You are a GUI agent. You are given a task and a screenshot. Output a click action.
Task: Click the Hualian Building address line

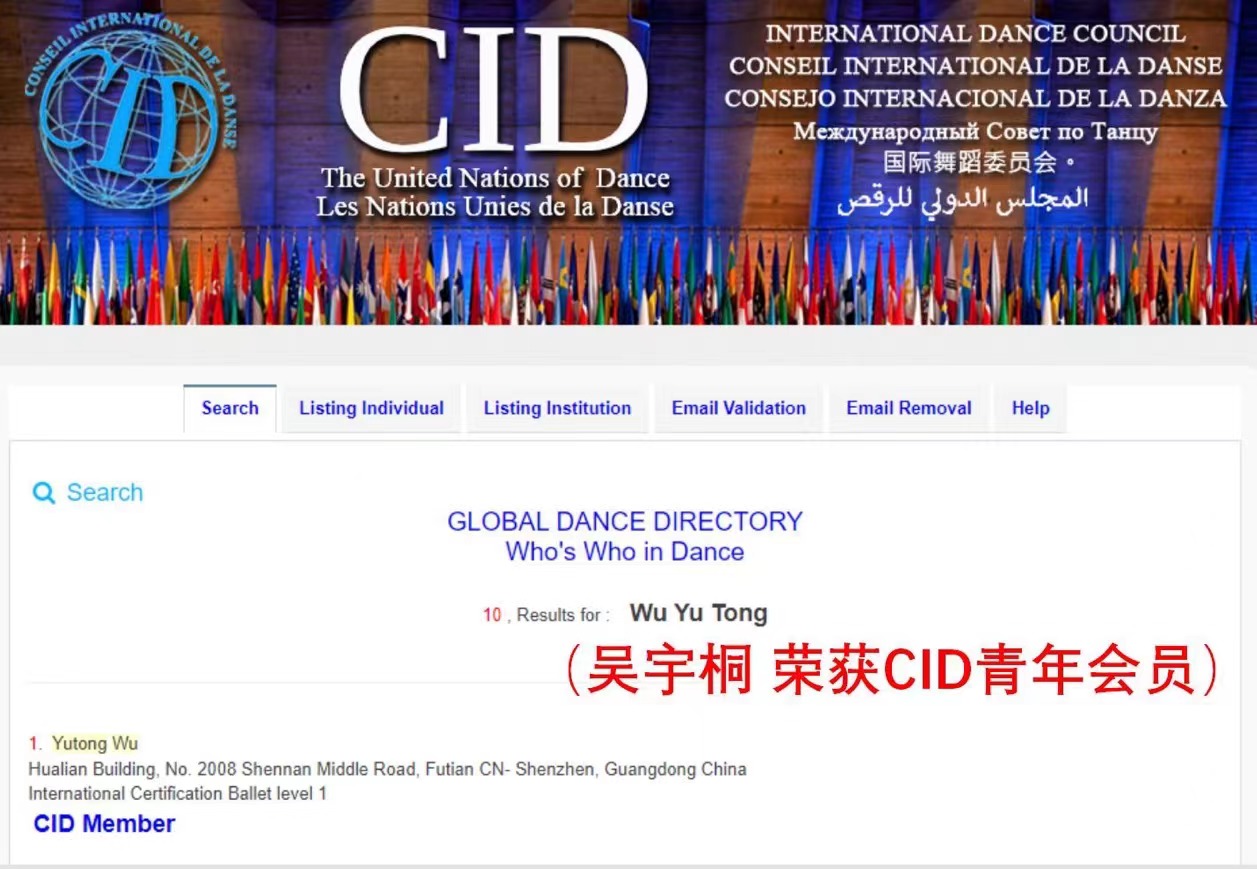click(387, 769)
